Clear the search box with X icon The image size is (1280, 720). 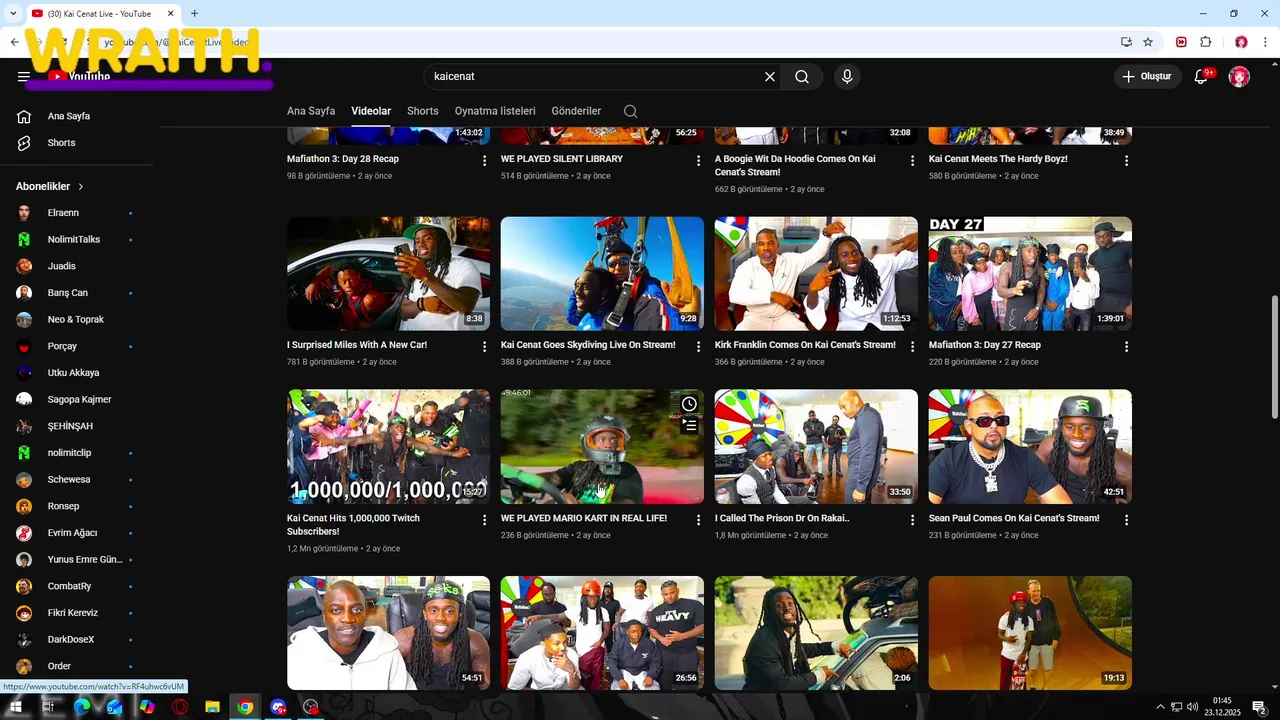(770, 76)
